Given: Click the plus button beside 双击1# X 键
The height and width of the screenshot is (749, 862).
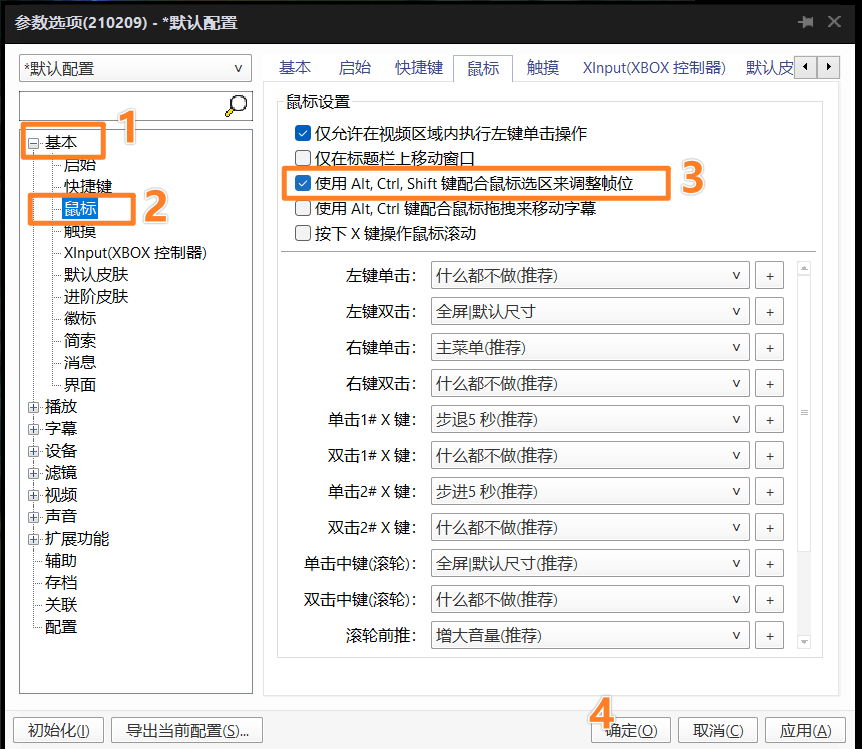Looking at the screenshot, I should 769,456.
